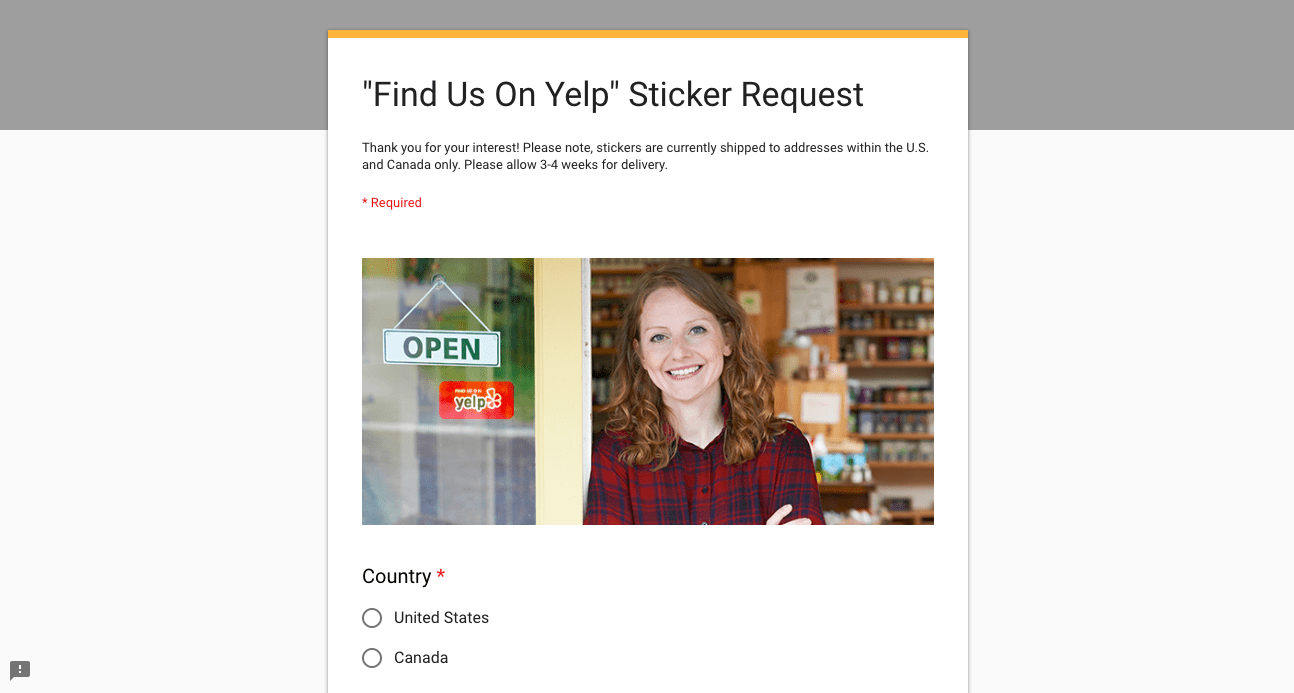Viewport: 1294px width, 693px height.
Task: Click the "Canada" option label
Action: pyautogui.click(x=421, y=658)
